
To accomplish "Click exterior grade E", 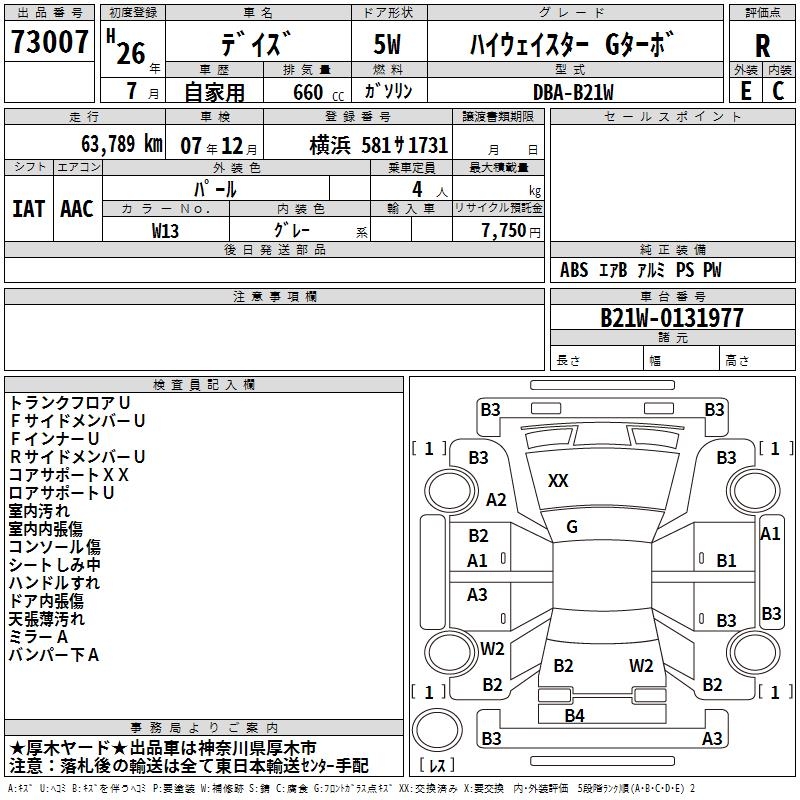I will [746, 90].
